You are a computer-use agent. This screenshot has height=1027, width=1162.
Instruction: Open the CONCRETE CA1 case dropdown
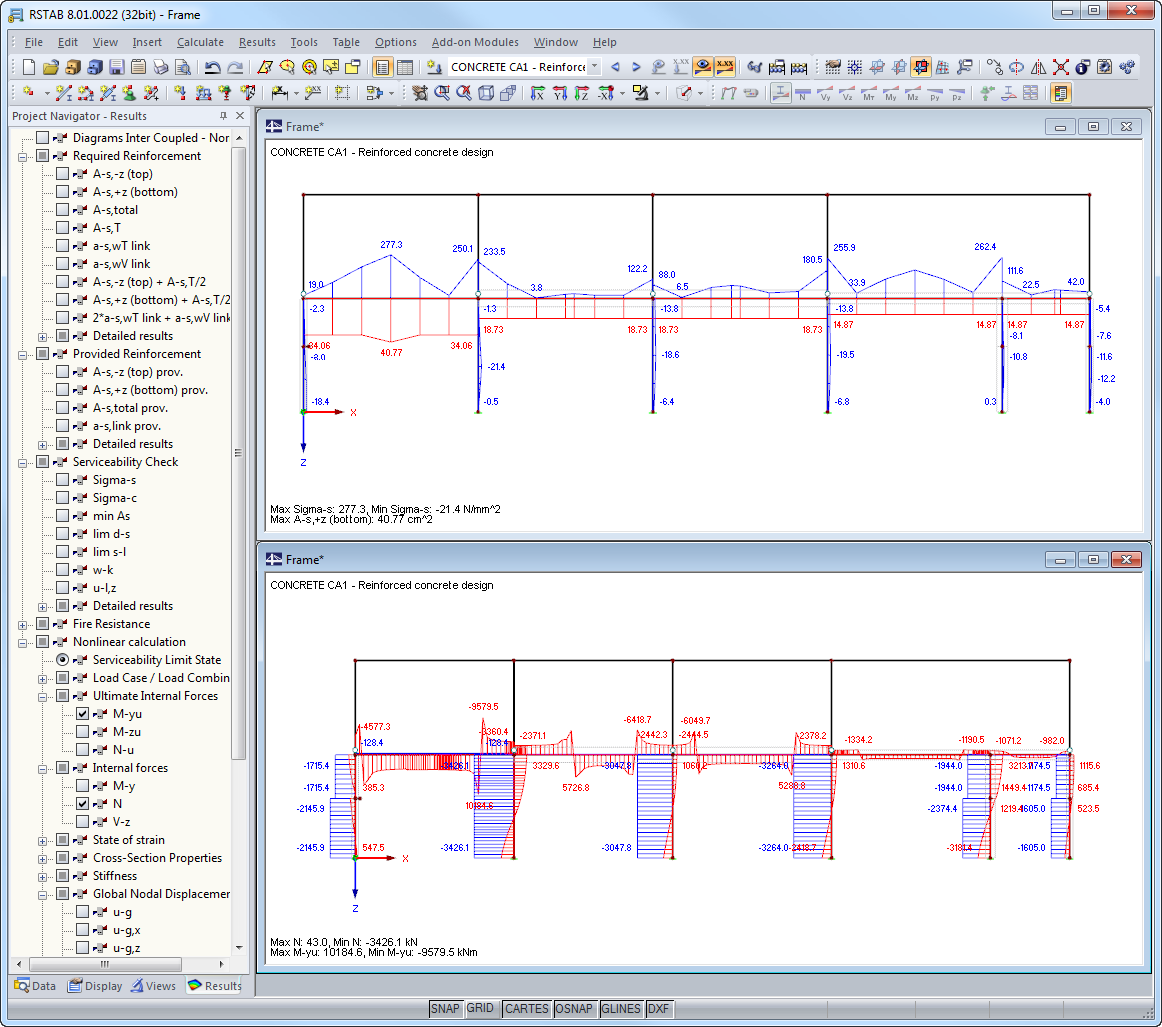pos(594,67)
